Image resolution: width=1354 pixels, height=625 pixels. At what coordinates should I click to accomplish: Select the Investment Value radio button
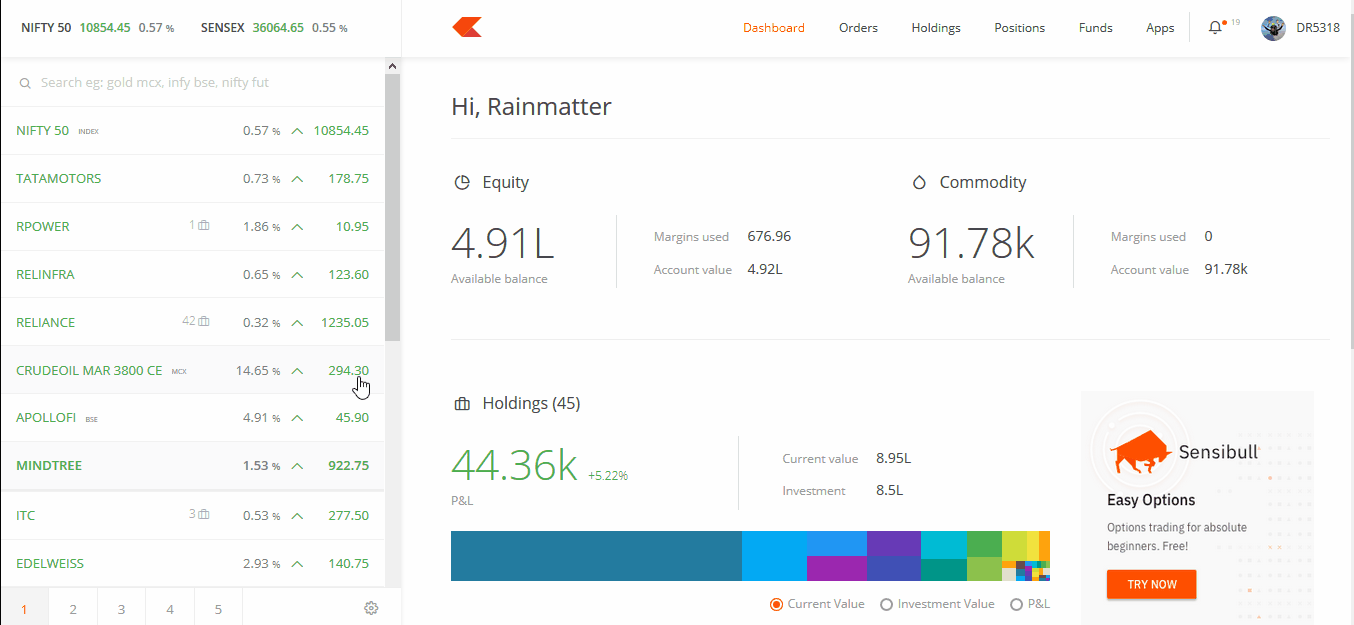[886, 603]
